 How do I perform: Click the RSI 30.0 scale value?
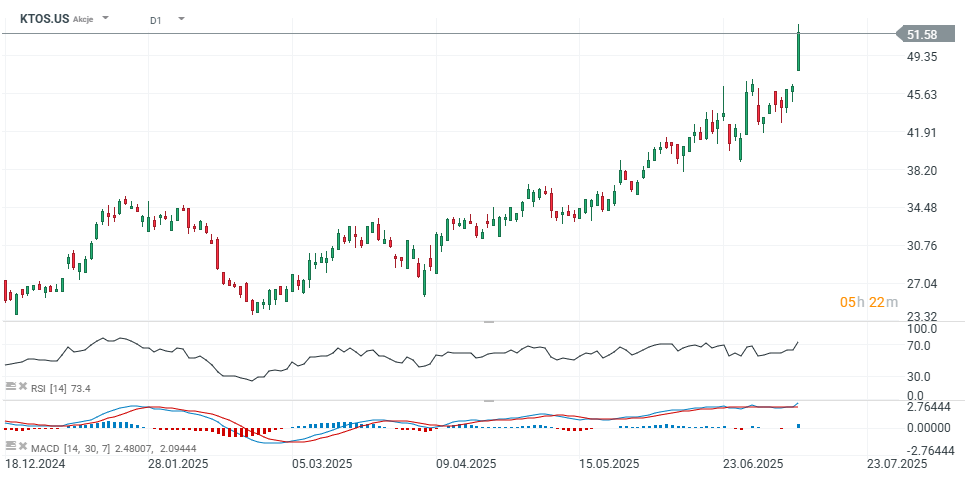pos(920,377)
